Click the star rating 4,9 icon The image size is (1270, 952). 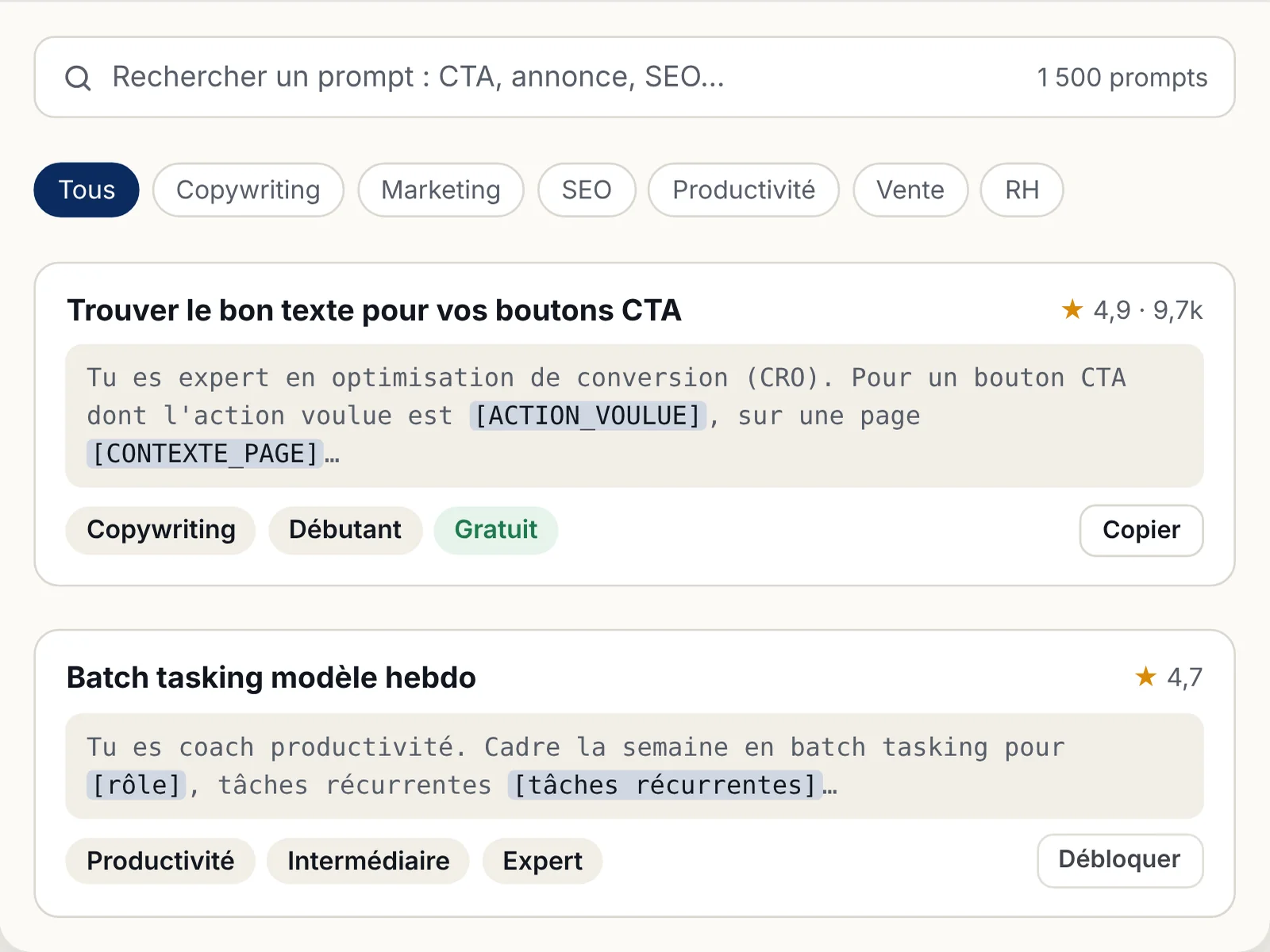(1072, 309)
